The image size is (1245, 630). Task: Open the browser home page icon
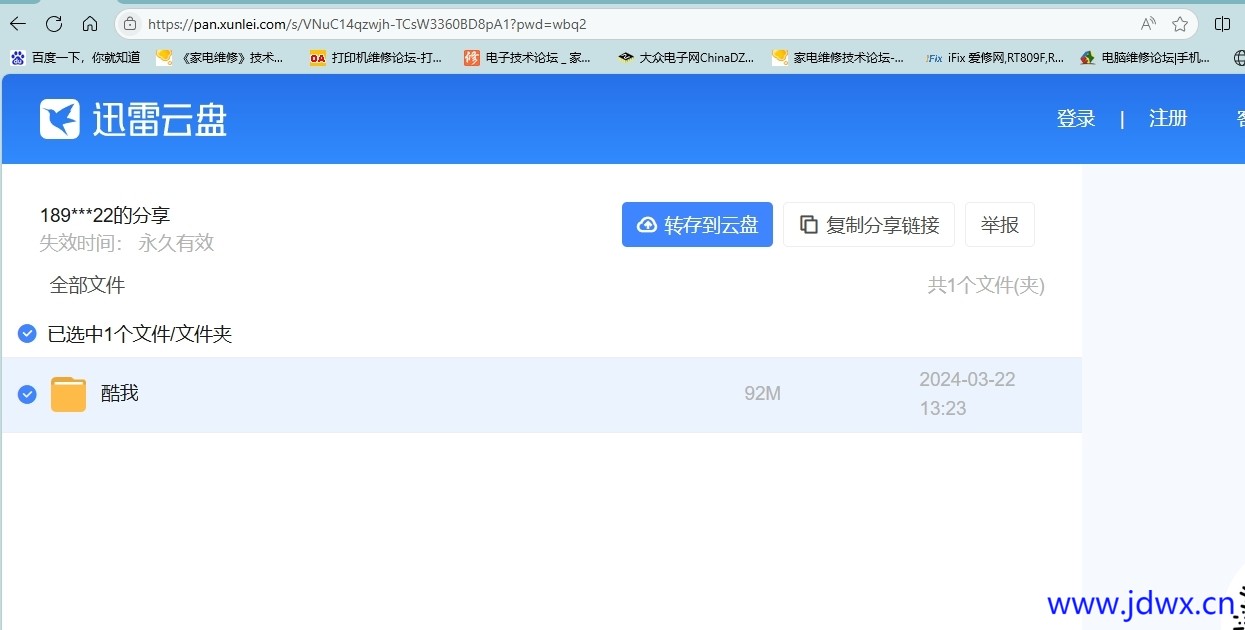[x=90, y=24]
